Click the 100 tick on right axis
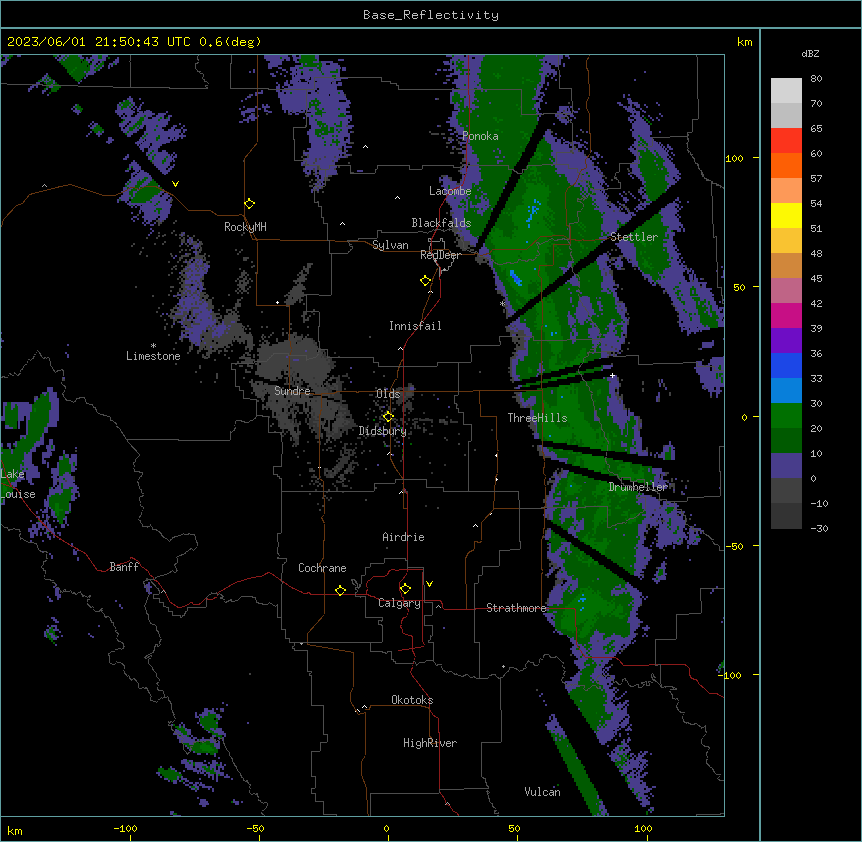This screenshot has height=842, width=862. tap(734, 158)
